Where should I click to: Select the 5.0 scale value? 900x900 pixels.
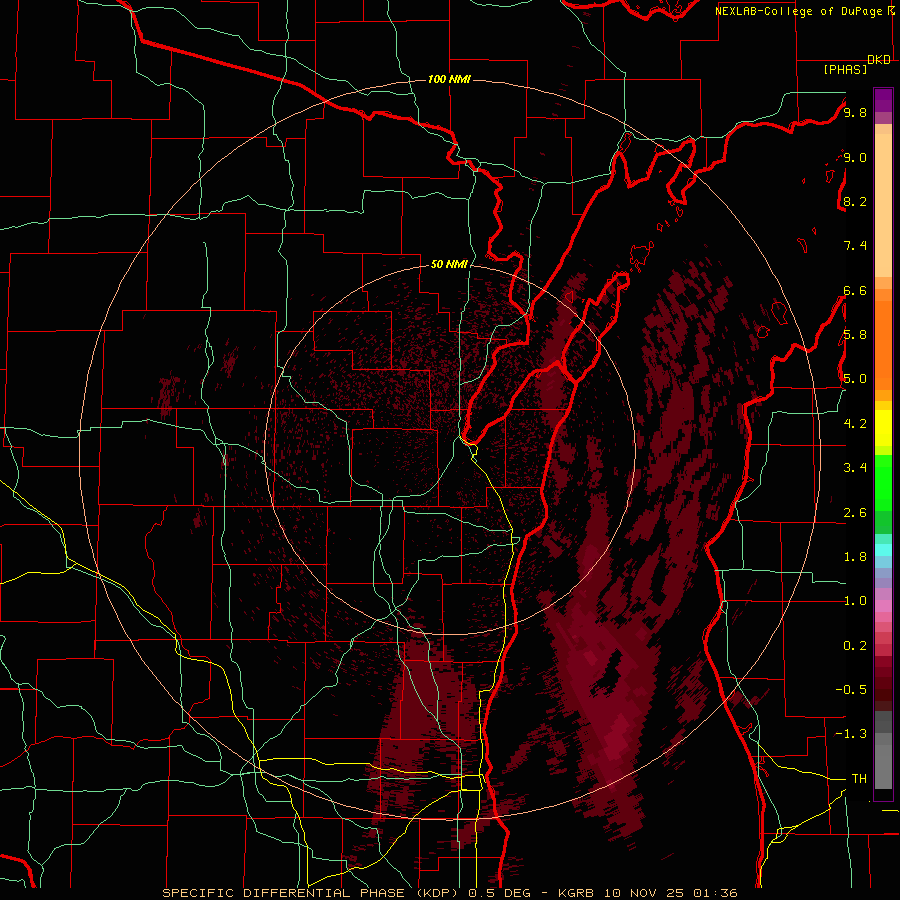[x=855, y=379]
